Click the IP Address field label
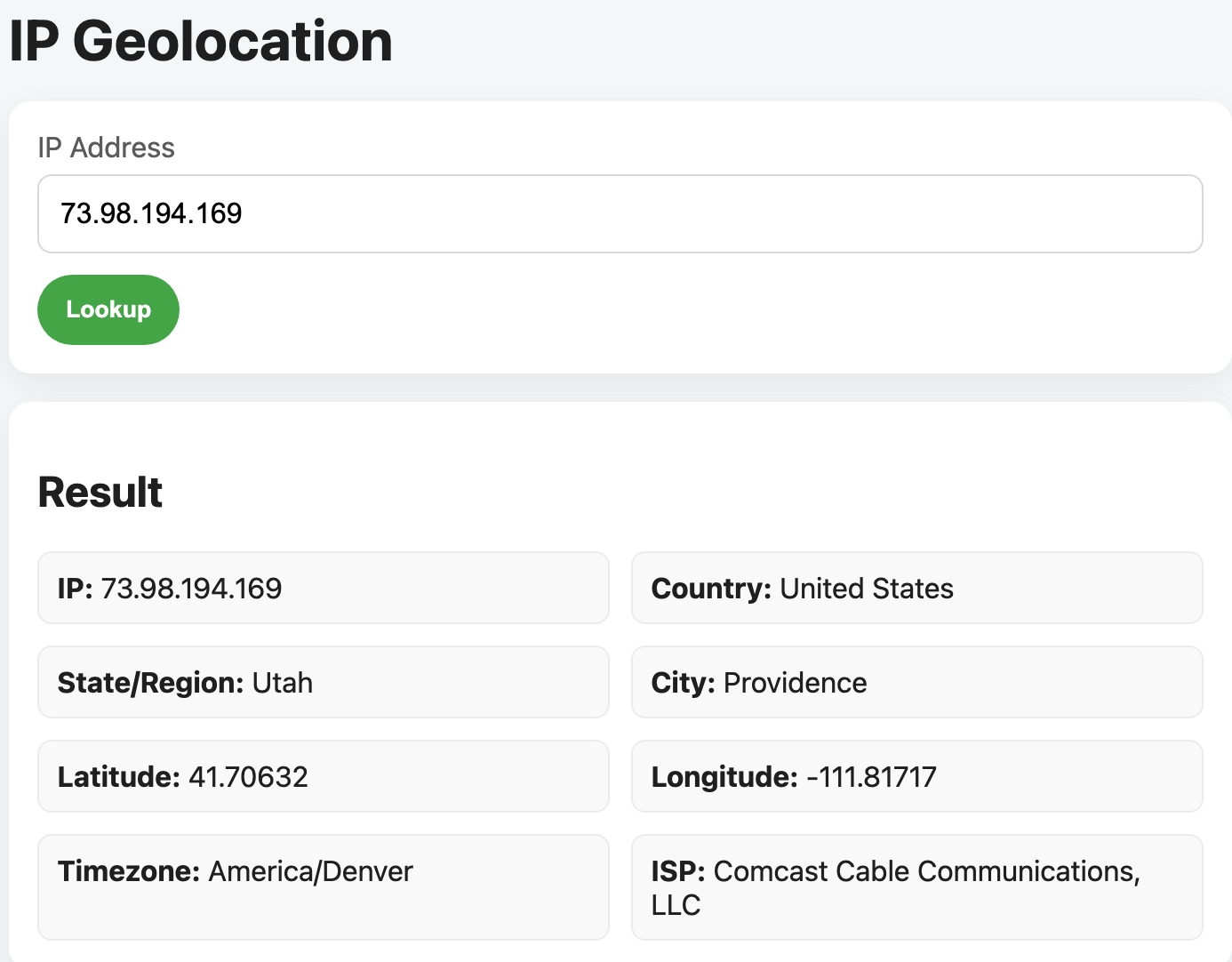 tap(106, 148)
